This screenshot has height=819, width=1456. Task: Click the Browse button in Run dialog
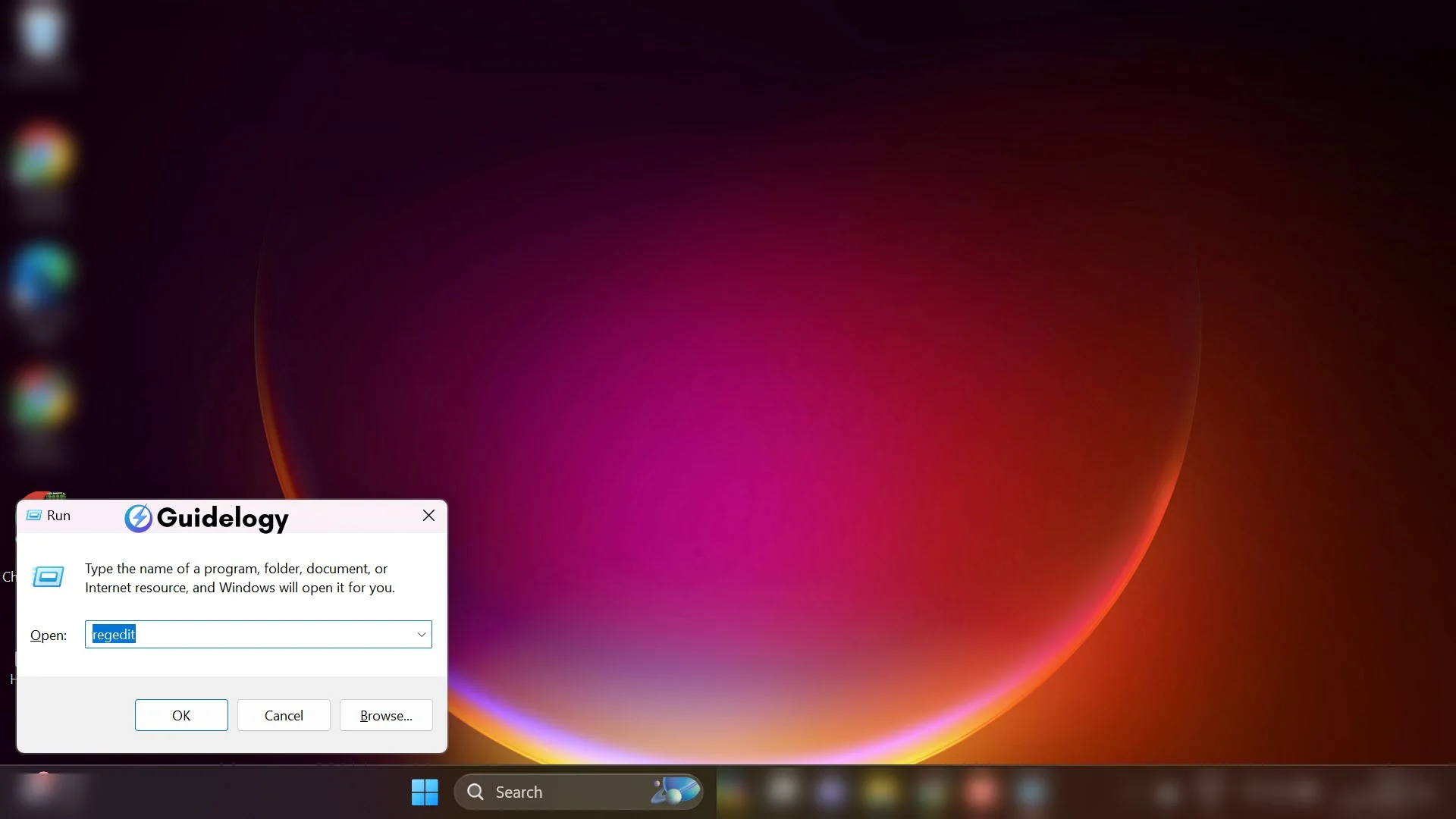pos(386,715)
